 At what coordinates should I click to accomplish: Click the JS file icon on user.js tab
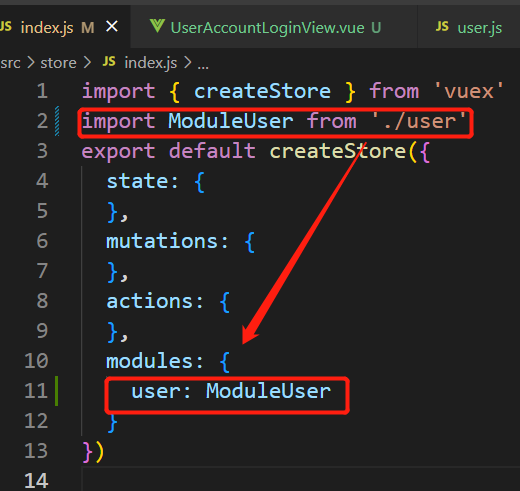click(442, 26)
